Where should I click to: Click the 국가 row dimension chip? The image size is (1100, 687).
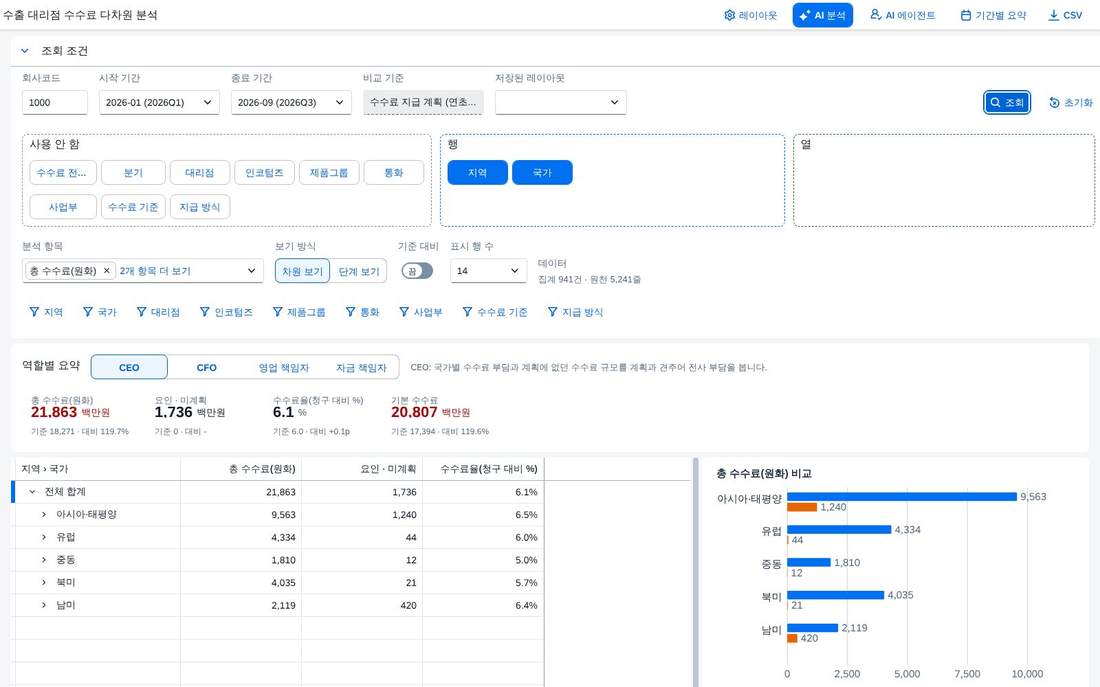[x=542, y=173]
